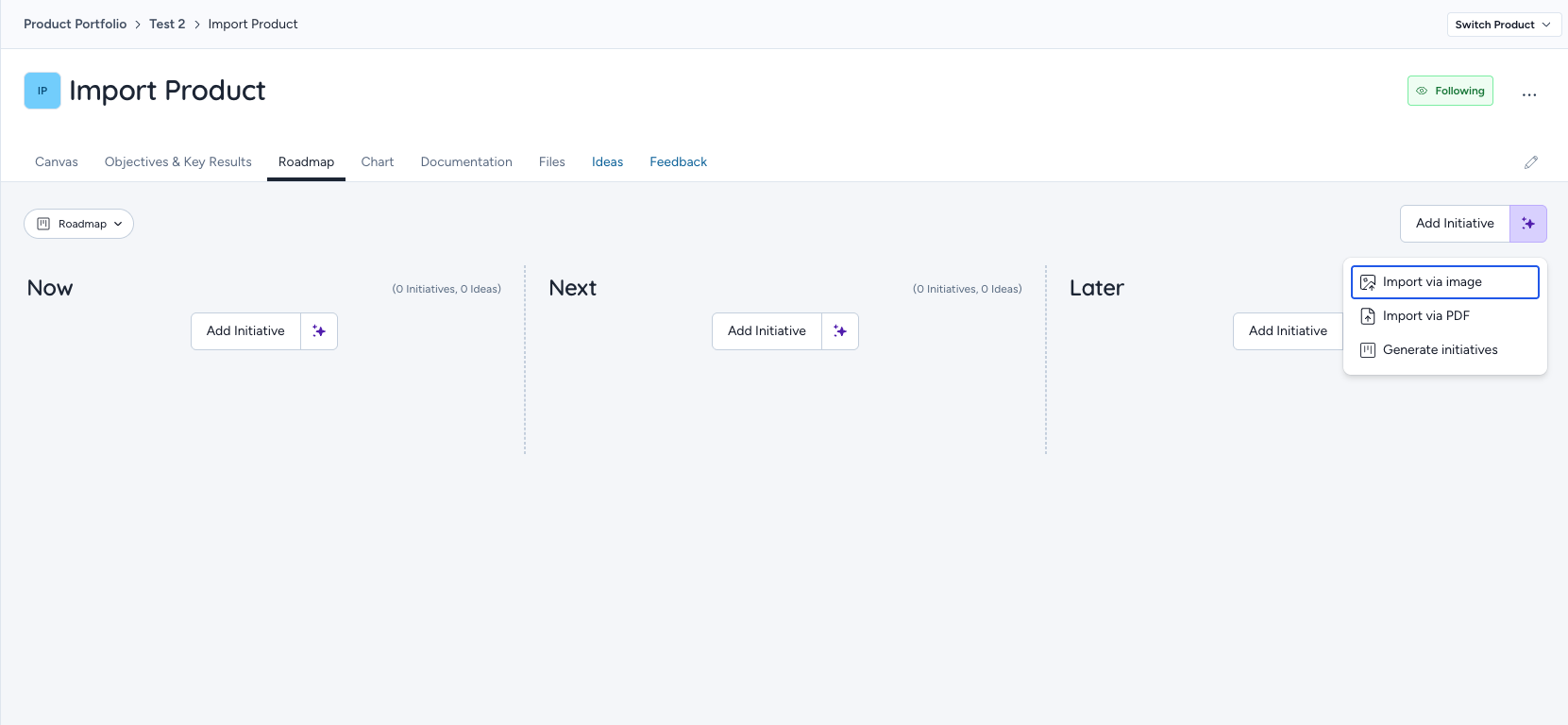Open the three-dots more options menu
The width and height of the screenshot is (1568, 725).
point(1529,94)
